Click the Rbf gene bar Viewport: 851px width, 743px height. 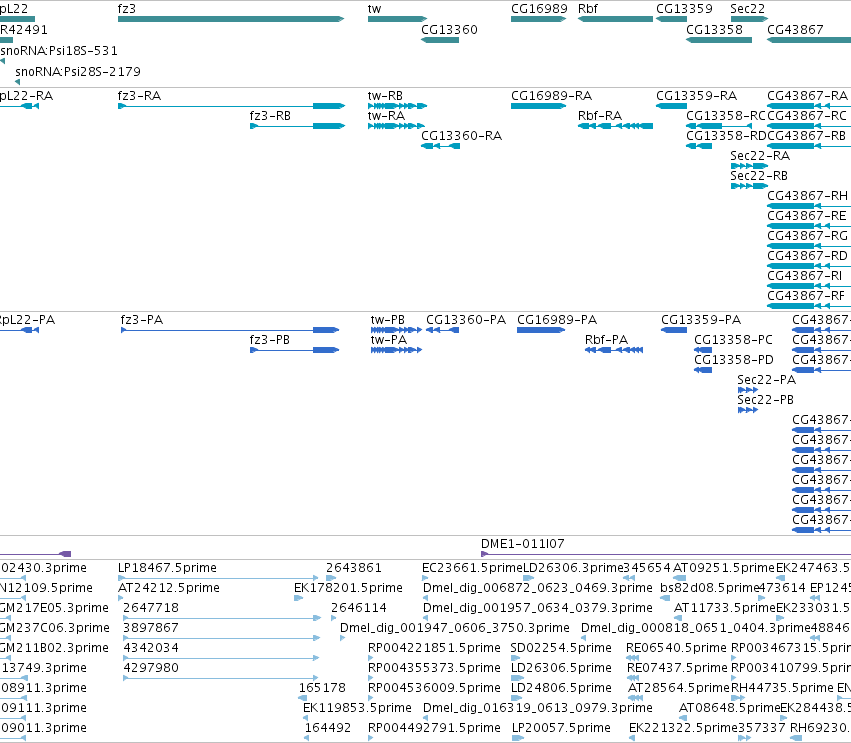click(615, 19)
